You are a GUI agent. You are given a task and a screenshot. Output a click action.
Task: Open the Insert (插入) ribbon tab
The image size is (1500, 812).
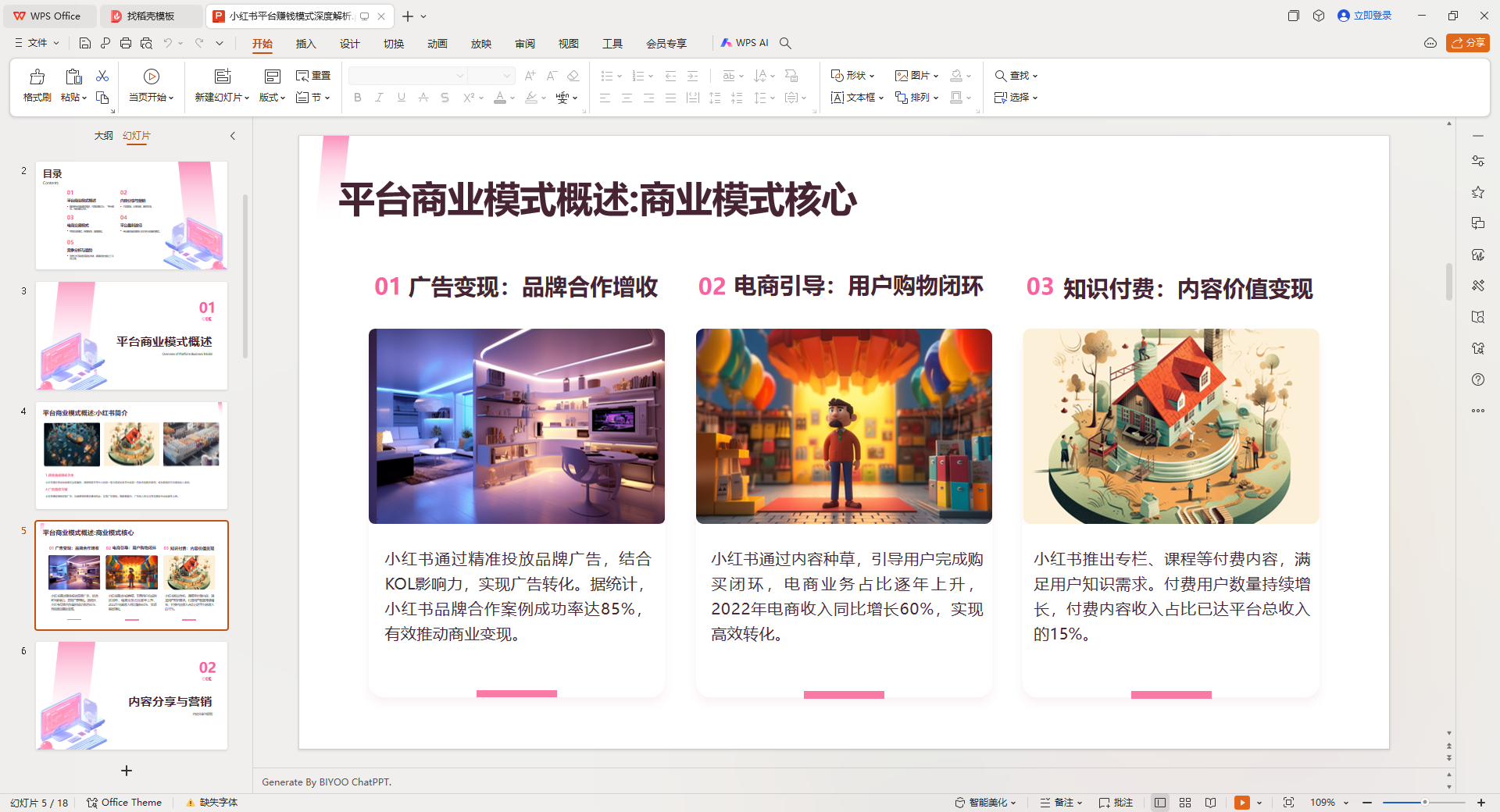tap(306, 44)
